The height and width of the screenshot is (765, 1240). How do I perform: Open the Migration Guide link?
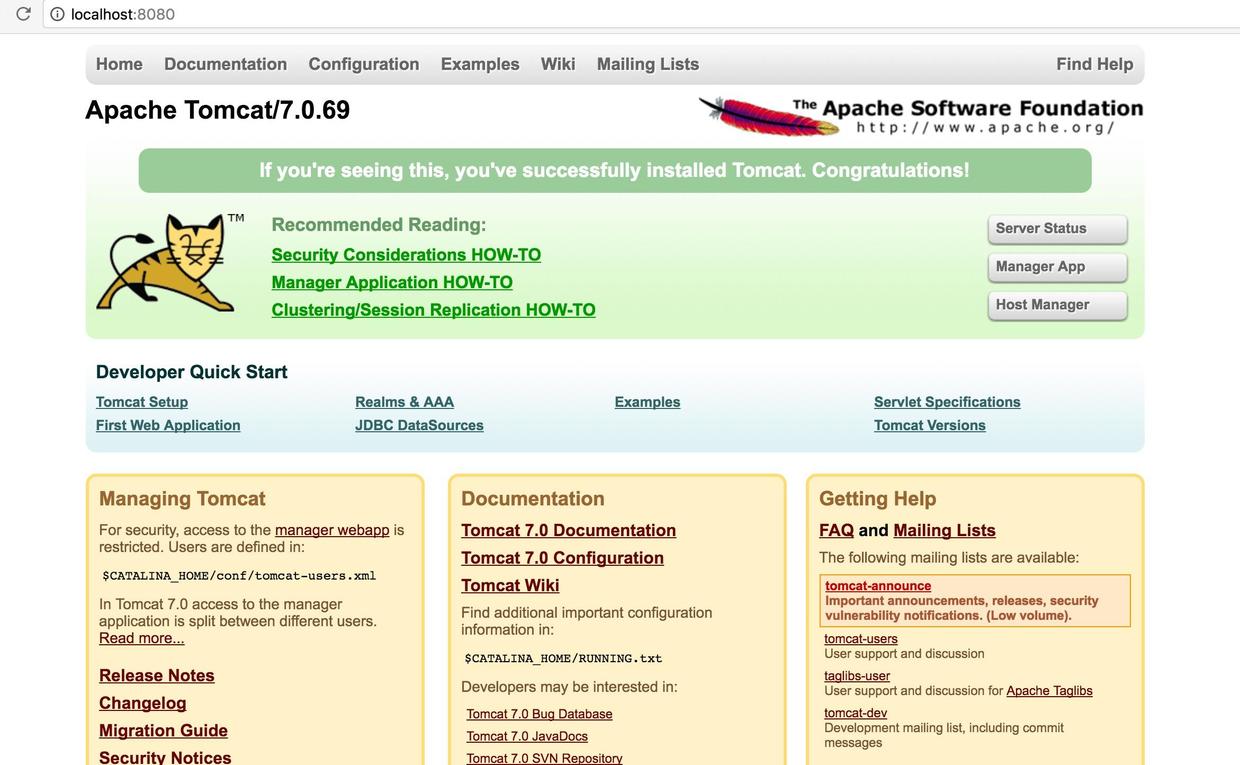click(x=164, y=731)
